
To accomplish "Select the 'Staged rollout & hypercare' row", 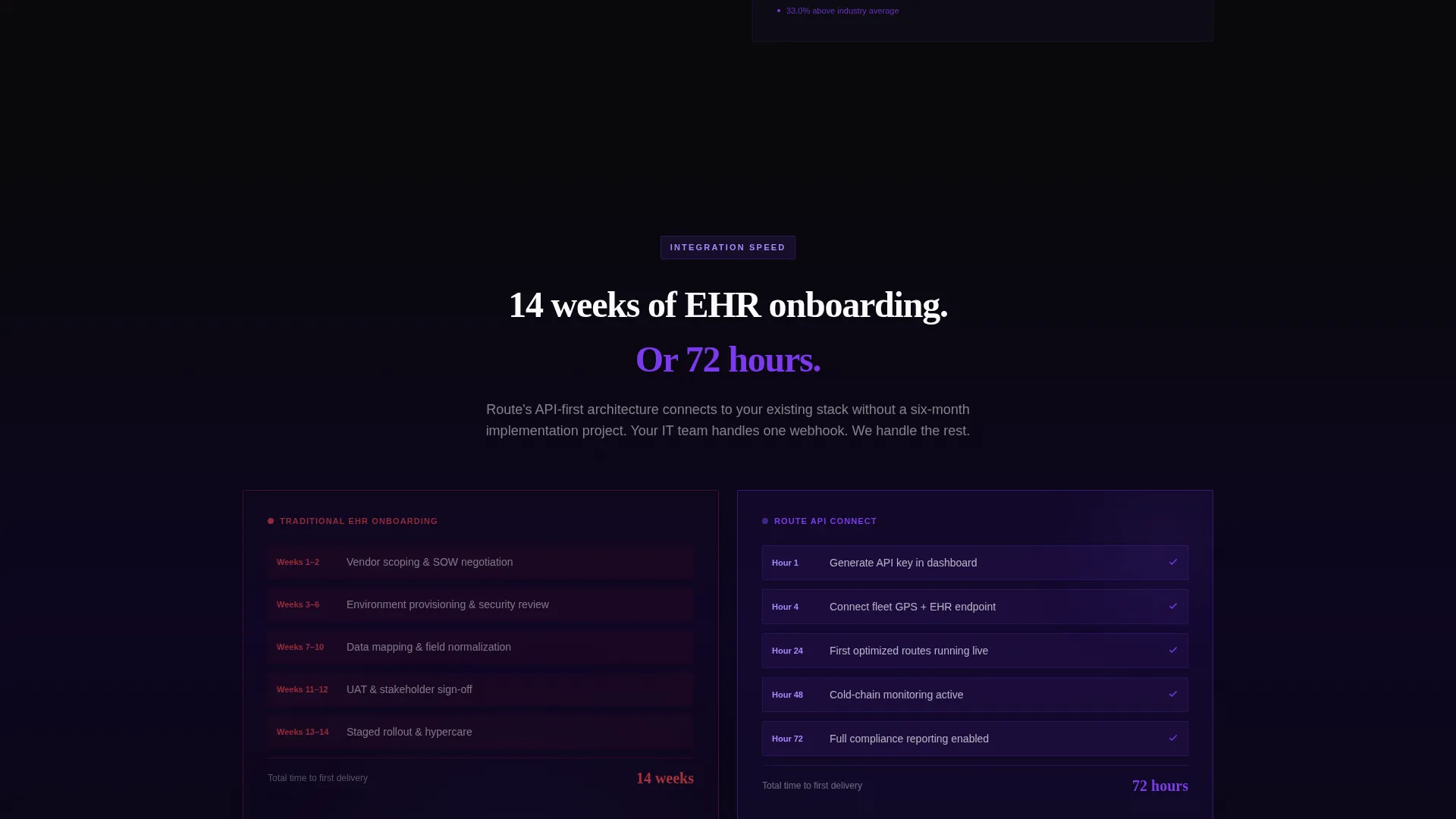I will click(481, 732).
